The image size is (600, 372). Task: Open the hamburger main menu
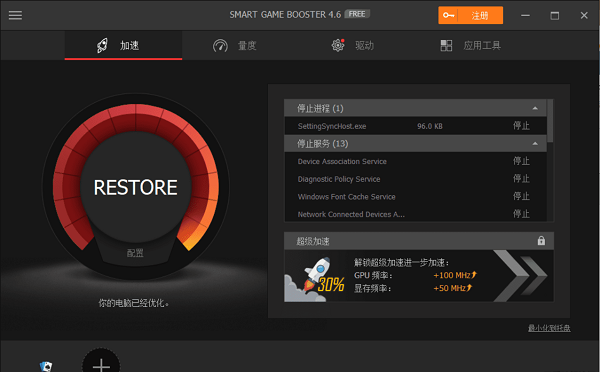click(15, 15)
